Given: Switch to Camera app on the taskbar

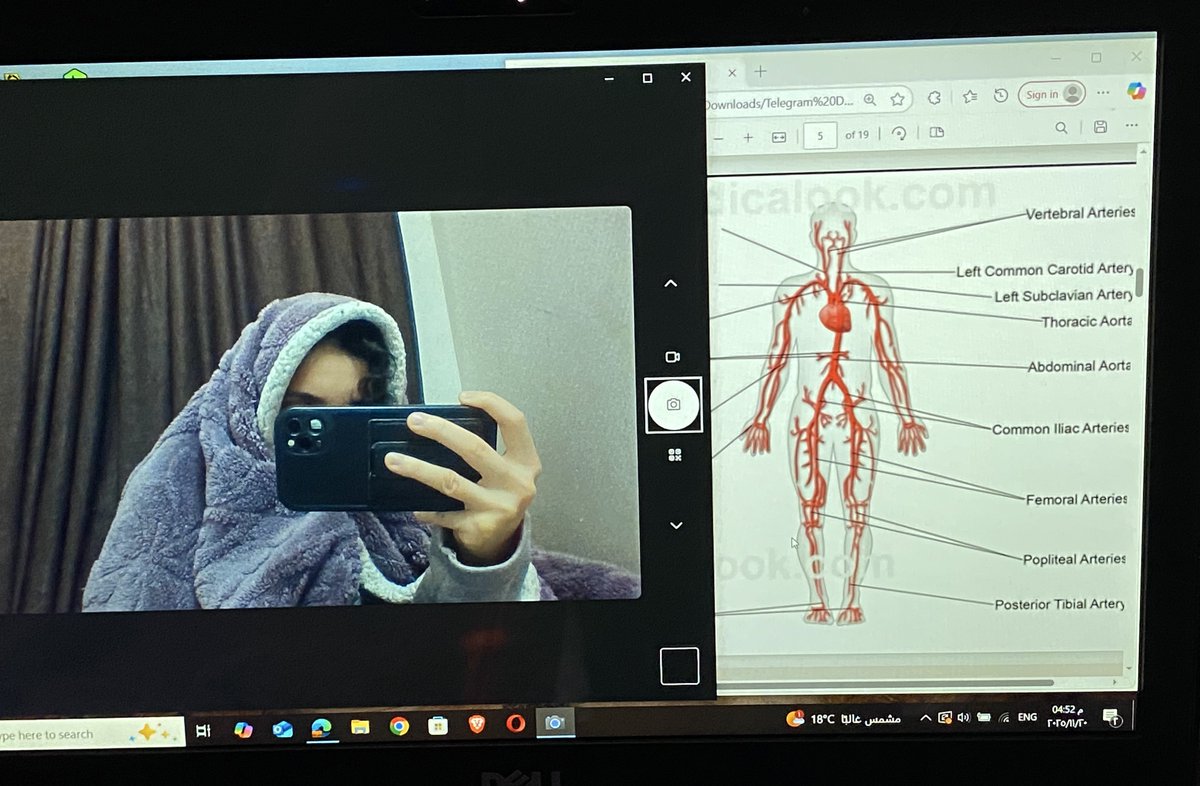Looking at the screenshot, I should pyautogui.click(x=554, y=722).
